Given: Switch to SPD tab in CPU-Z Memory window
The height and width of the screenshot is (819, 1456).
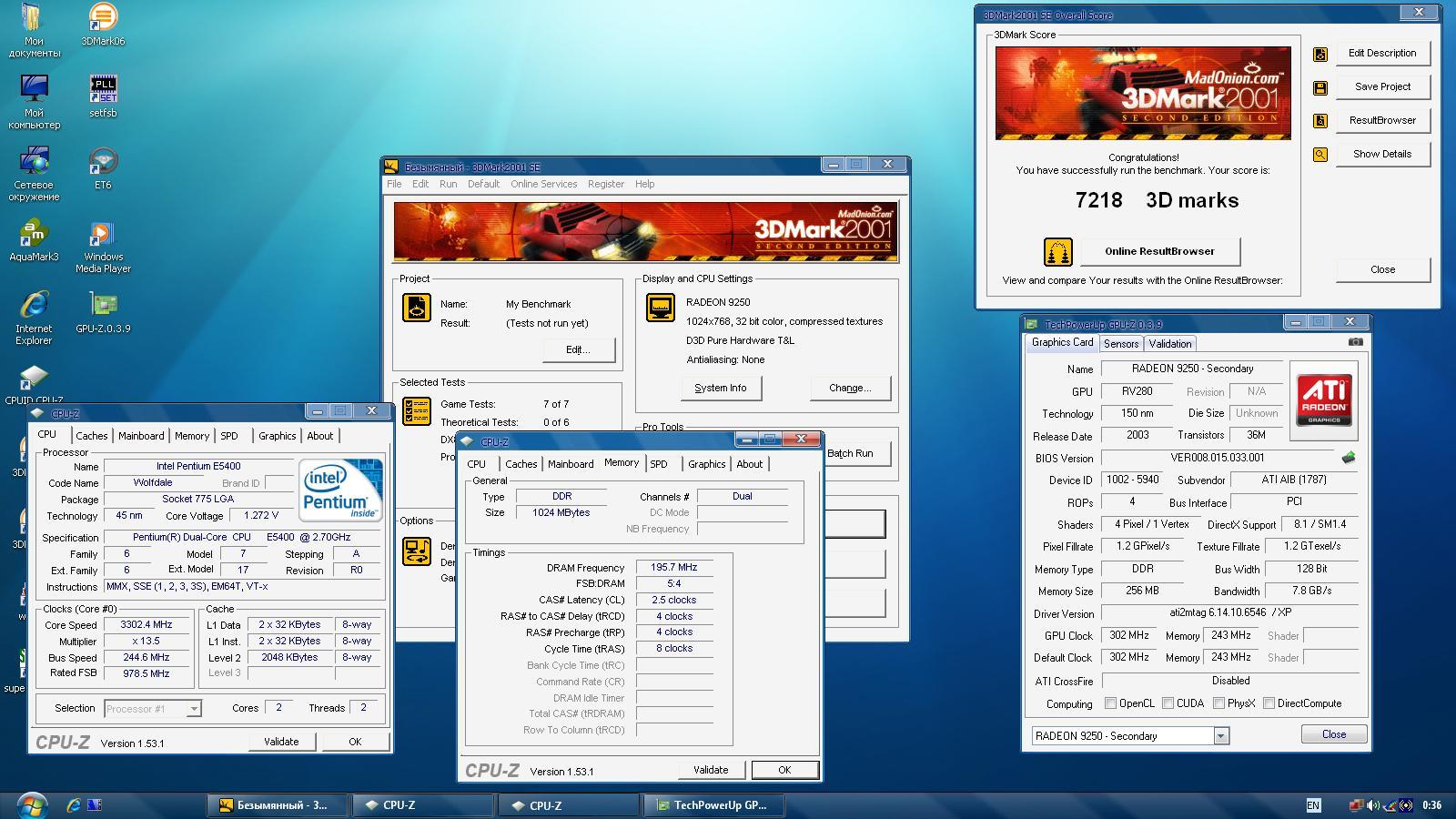Looking at the screenshot, I should click(659, 464).
